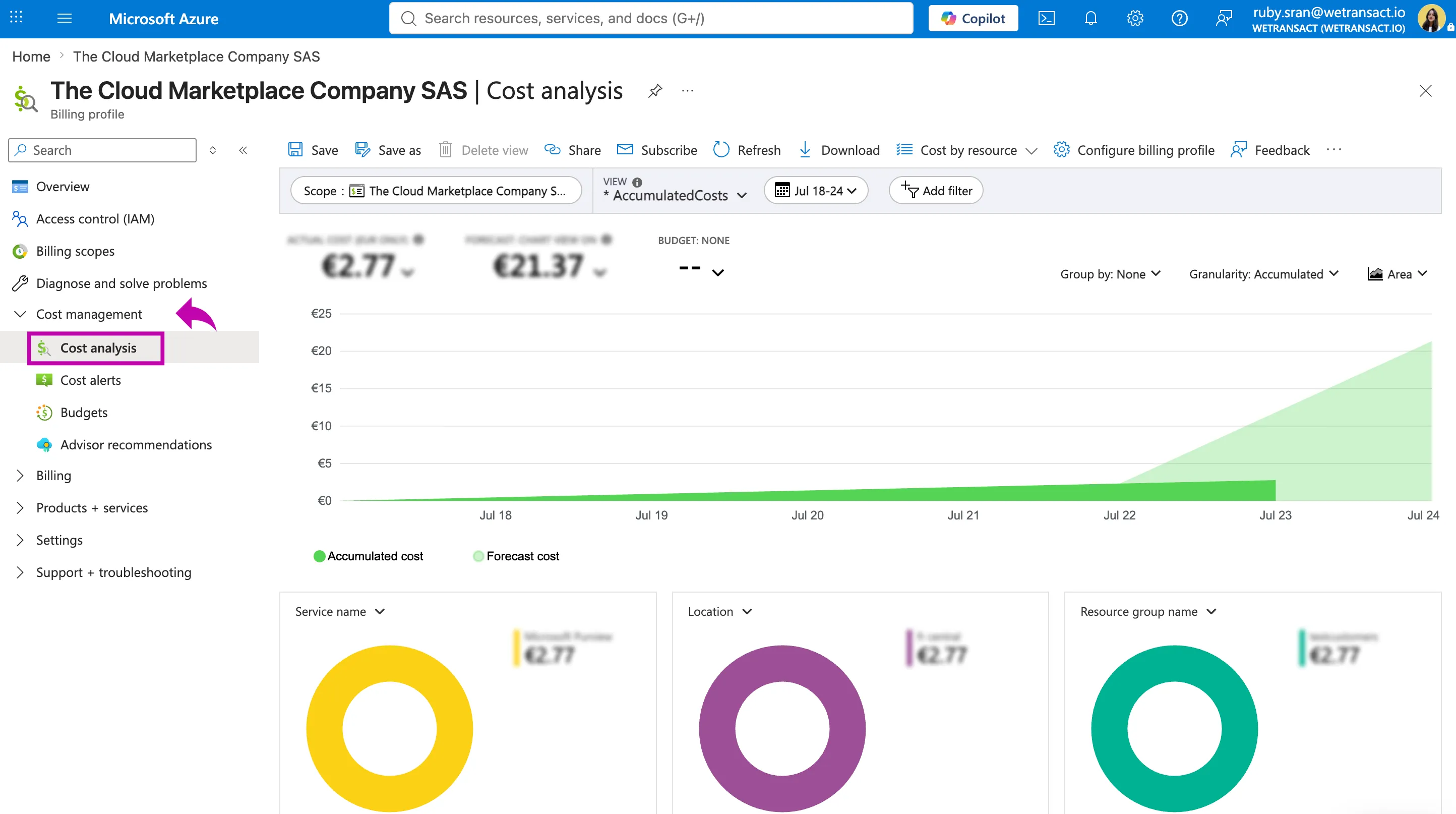Click the Add filter button

pos(936,191)
